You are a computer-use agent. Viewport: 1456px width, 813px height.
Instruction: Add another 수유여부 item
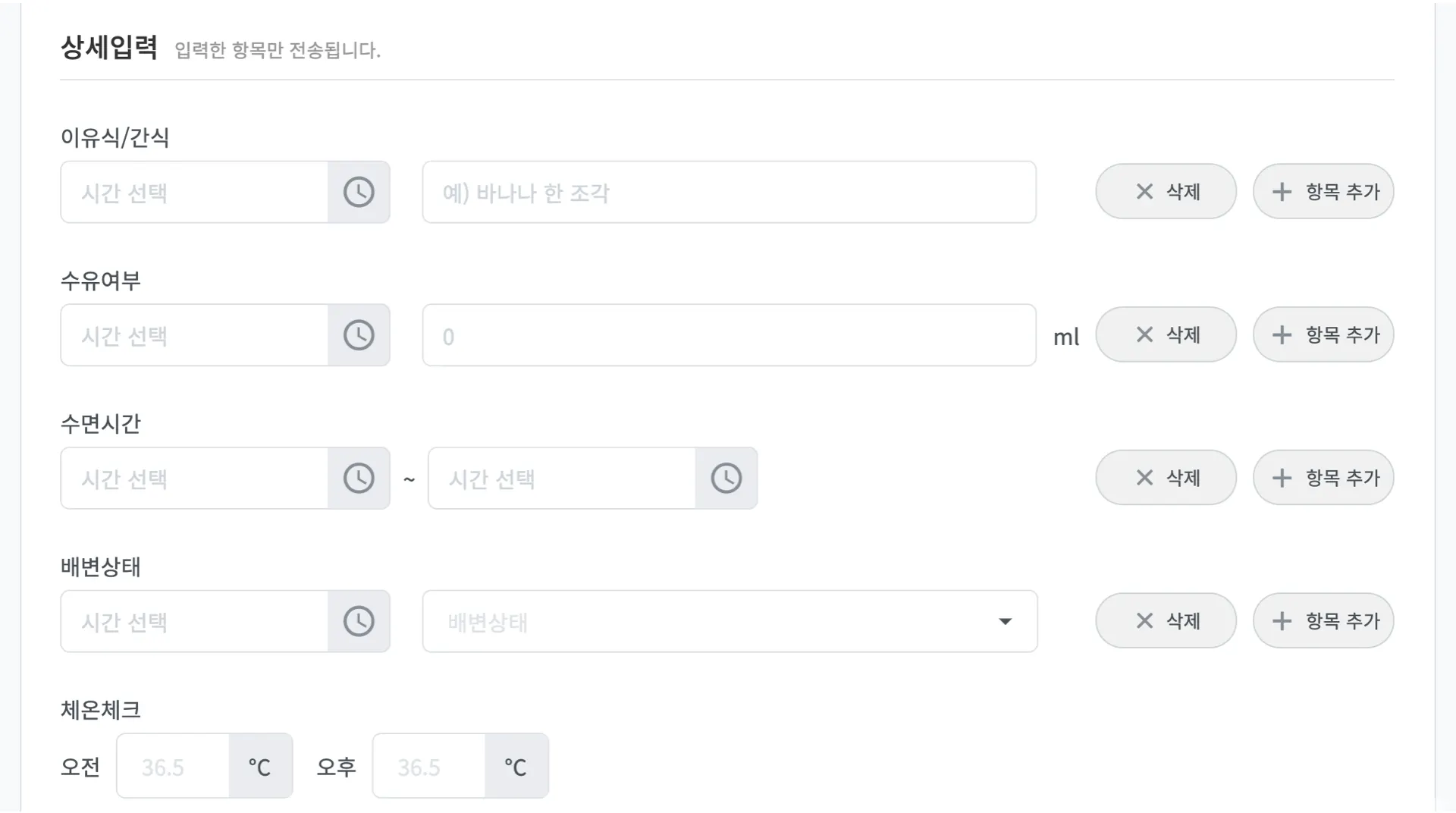pos(1323,334)
